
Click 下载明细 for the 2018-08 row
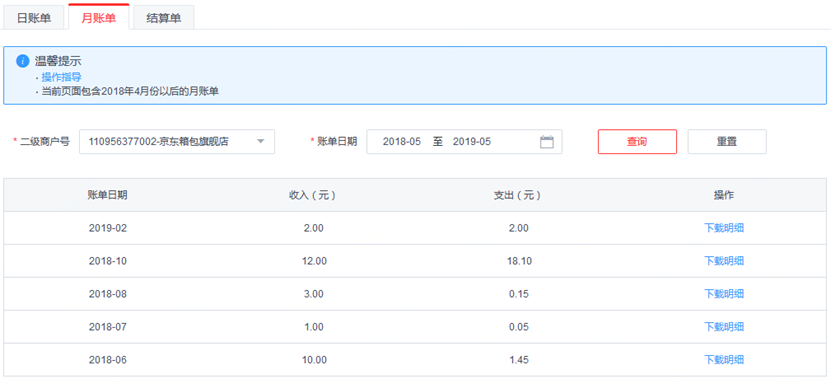point(724,294)
